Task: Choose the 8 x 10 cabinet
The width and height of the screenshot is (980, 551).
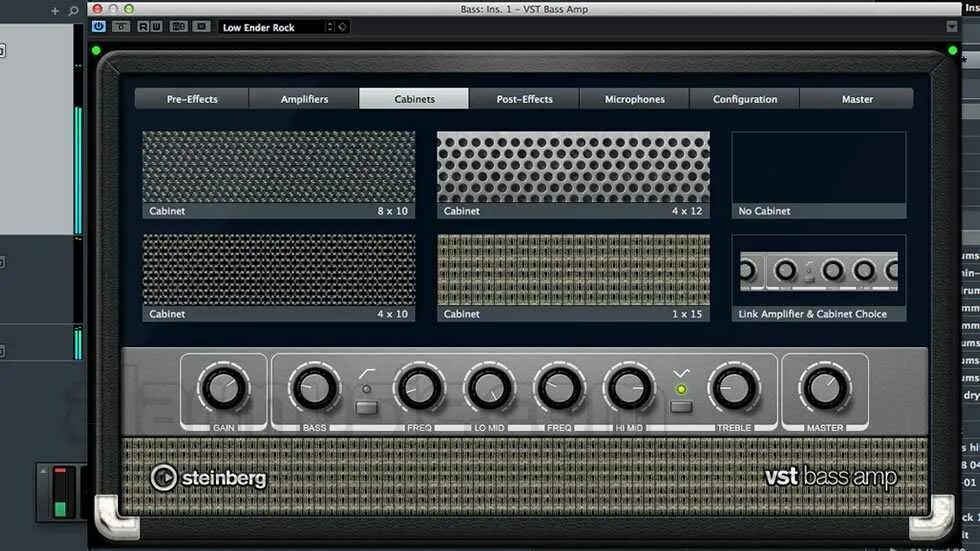Action: point(279,174)
